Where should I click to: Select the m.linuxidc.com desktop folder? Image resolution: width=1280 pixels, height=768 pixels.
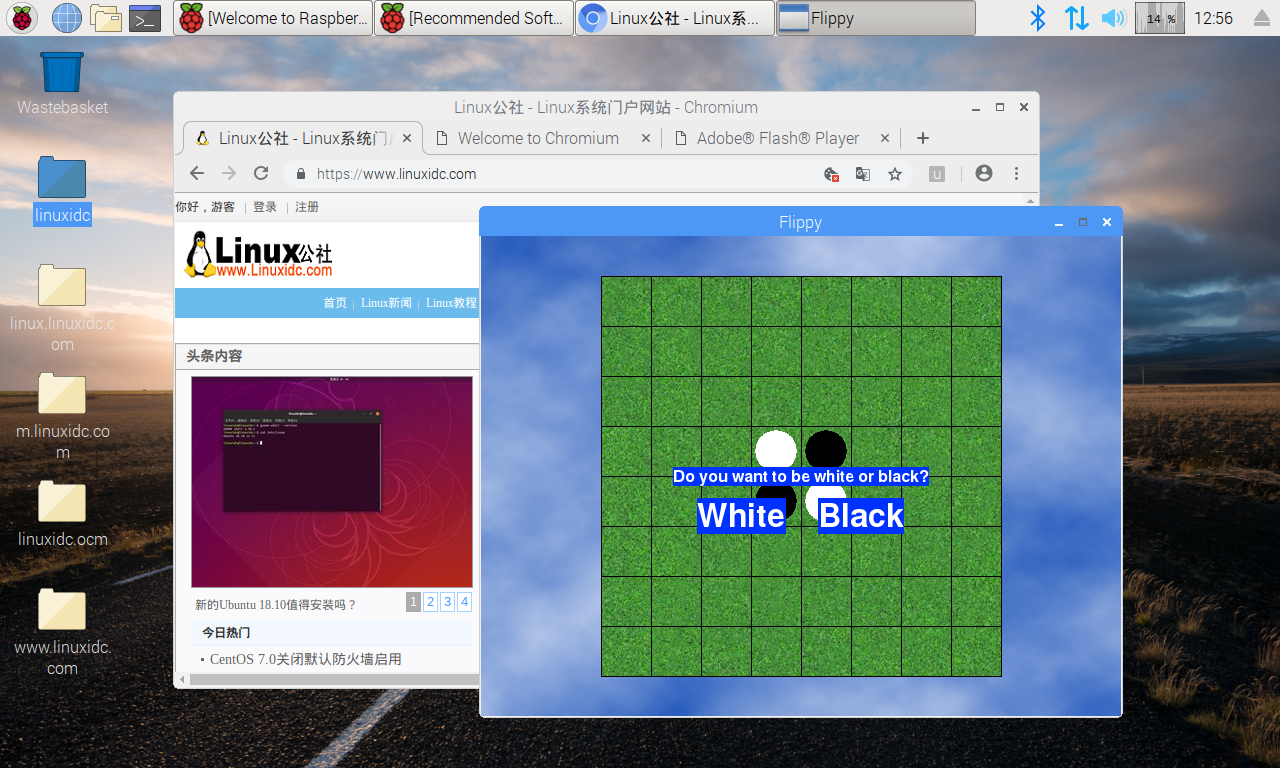[x=62, y=416]
